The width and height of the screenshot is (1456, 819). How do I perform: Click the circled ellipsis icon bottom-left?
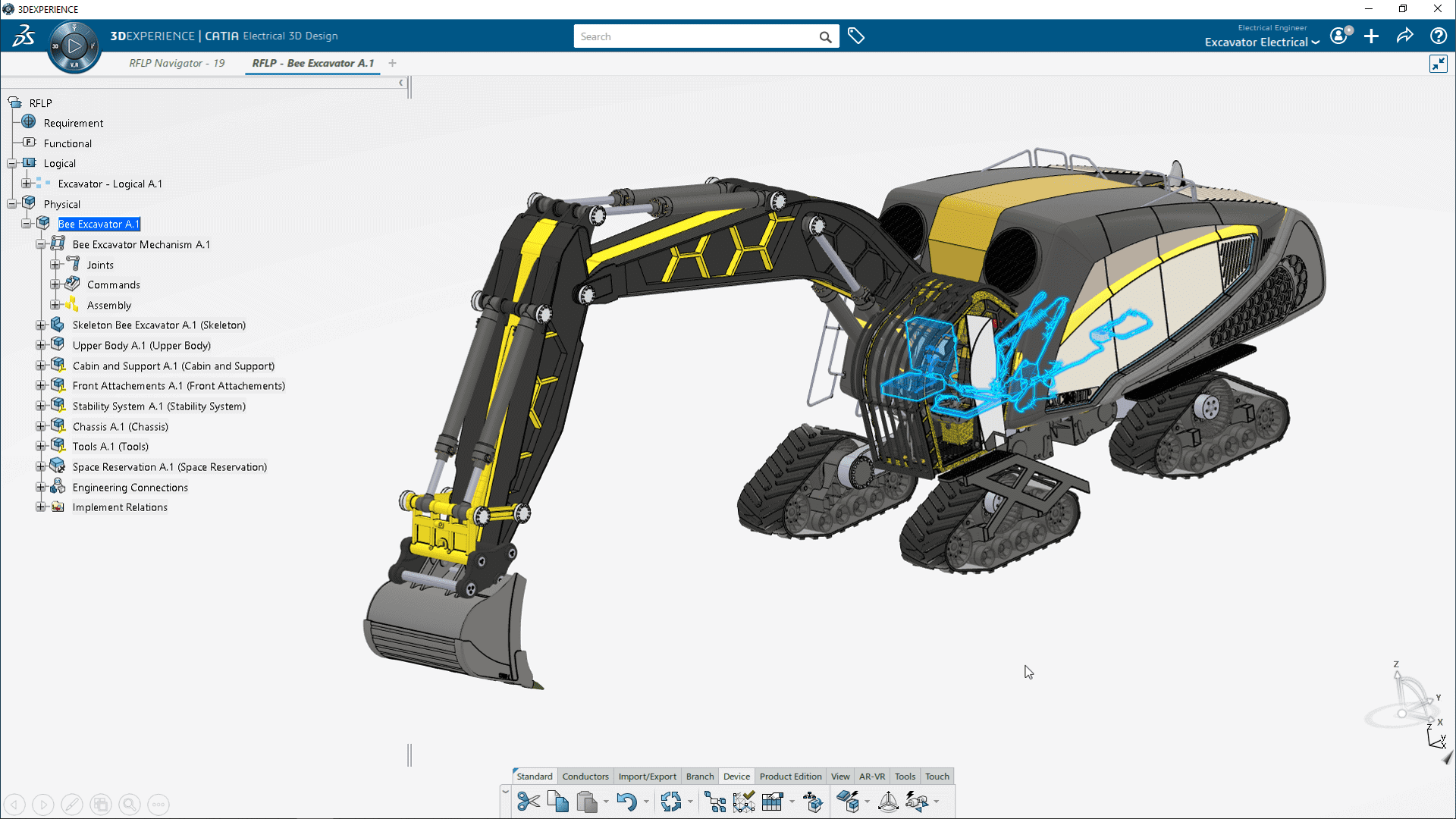[158, 805]
